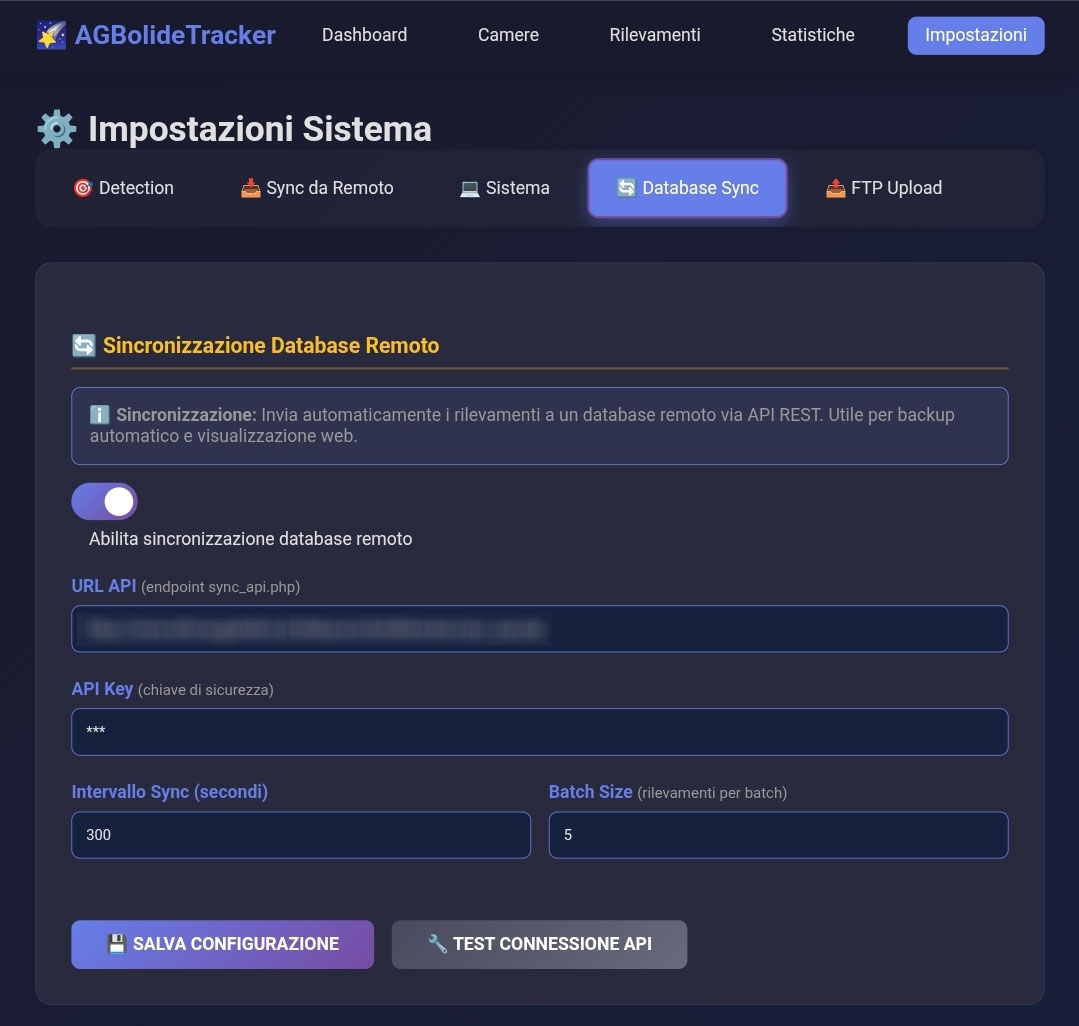Open the Dashboard page
Viewport: 1079px width, 1026px height.
(365, 35)
